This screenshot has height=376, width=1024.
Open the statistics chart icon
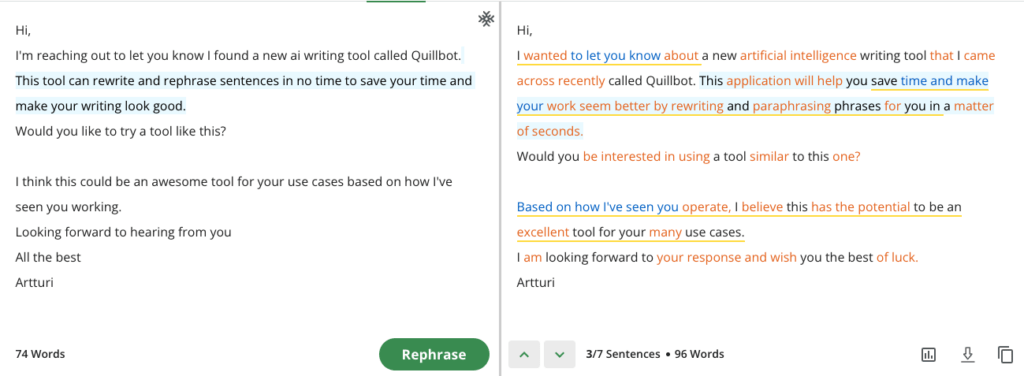[928, 354]
